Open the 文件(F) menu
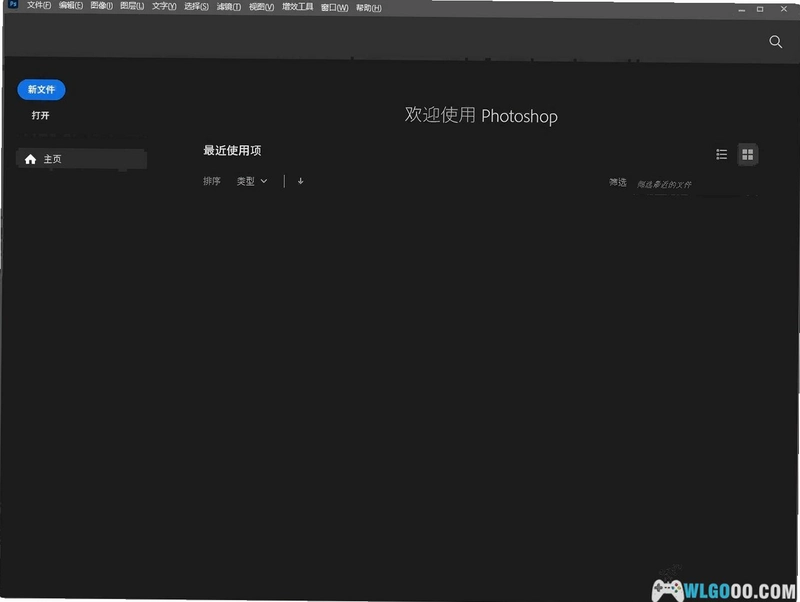The width and height of the screenshot is (800, 602). point(39,6)
